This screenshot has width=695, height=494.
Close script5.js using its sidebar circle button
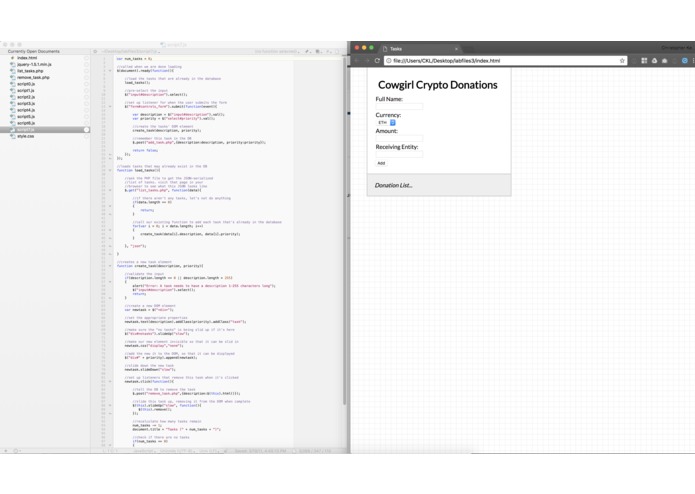point(86,117)
